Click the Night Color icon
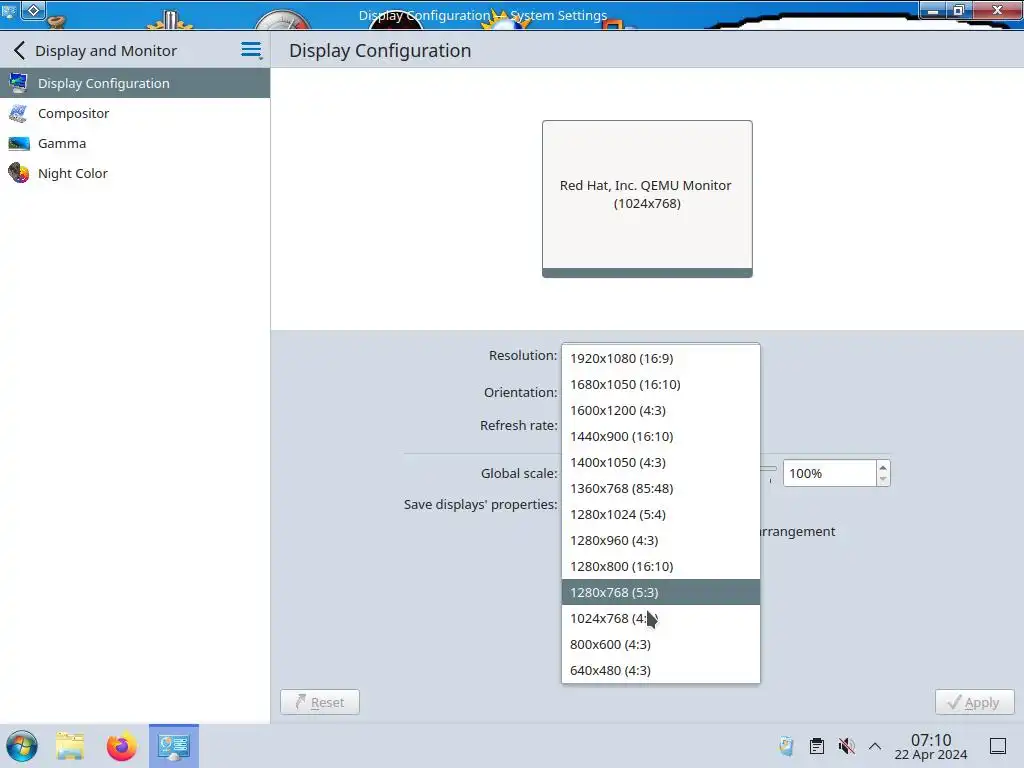The width and height of the screenshot is (1024, 768). click(18, 173)
